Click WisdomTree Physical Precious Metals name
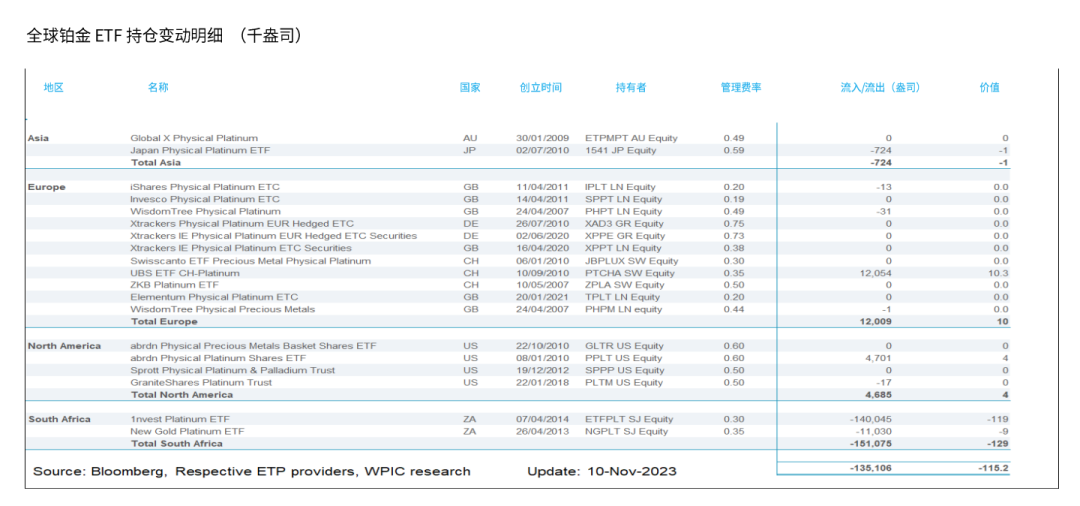The image size is (1080, 506). [222, 310]
